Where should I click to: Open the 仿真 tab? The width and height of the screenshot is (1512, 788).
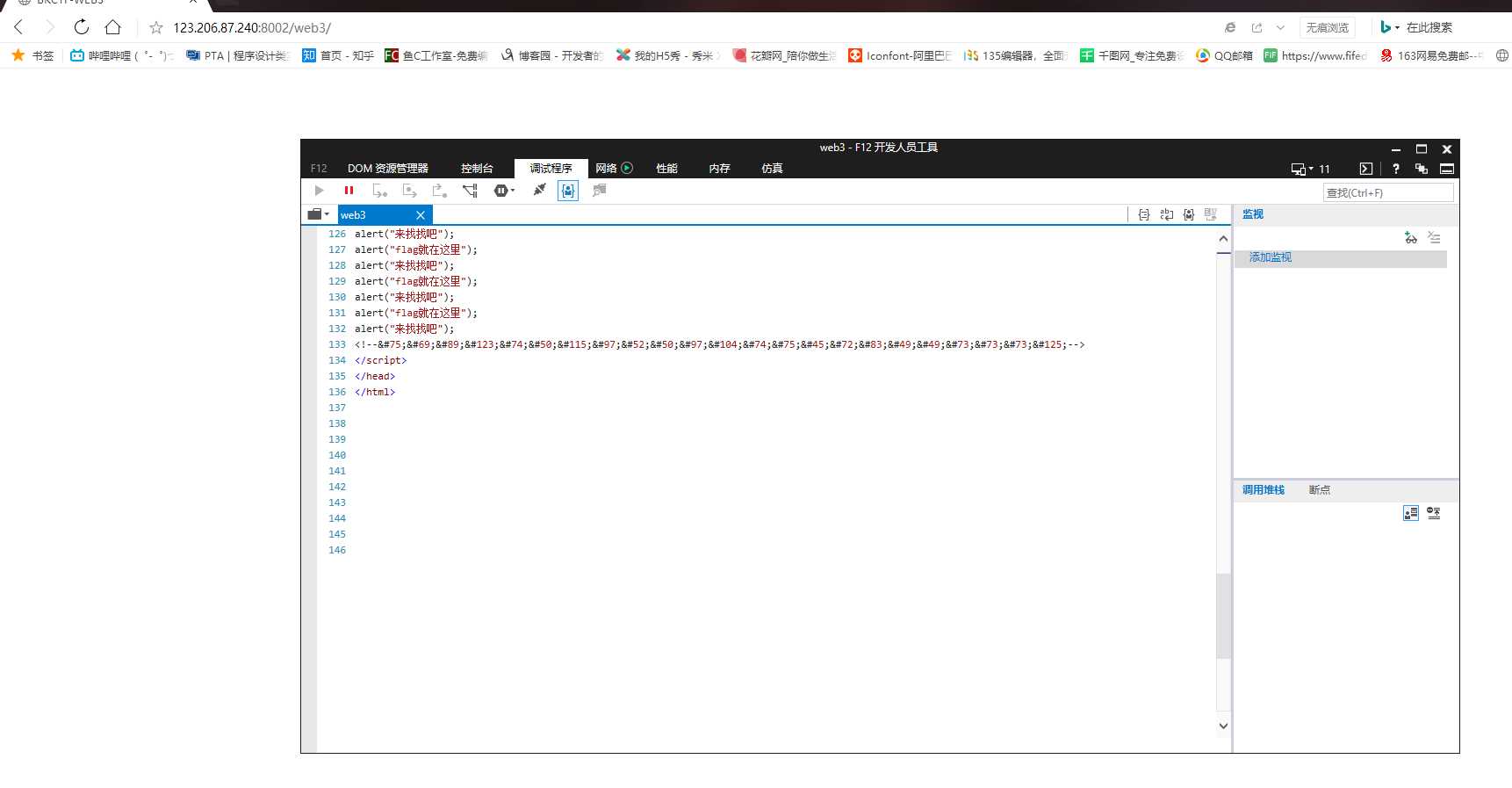point(773,169)
